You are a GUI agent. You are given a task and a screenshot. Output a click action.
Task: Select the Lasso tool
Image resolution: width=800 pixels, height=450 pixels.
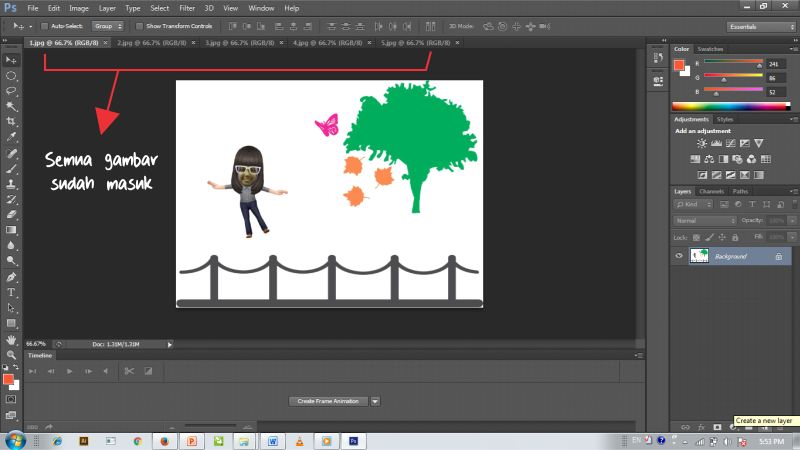[11, 91]
